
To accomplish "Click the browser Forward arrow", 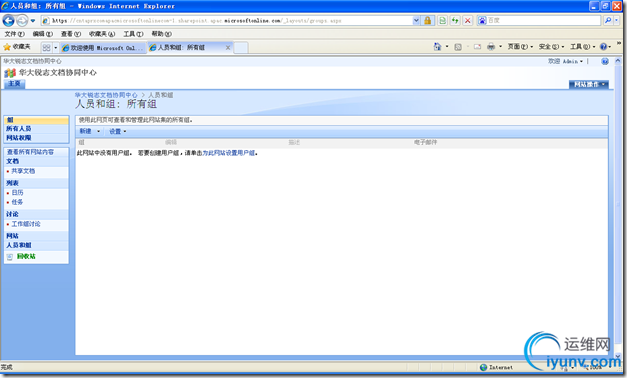I will tap(22, 20).
